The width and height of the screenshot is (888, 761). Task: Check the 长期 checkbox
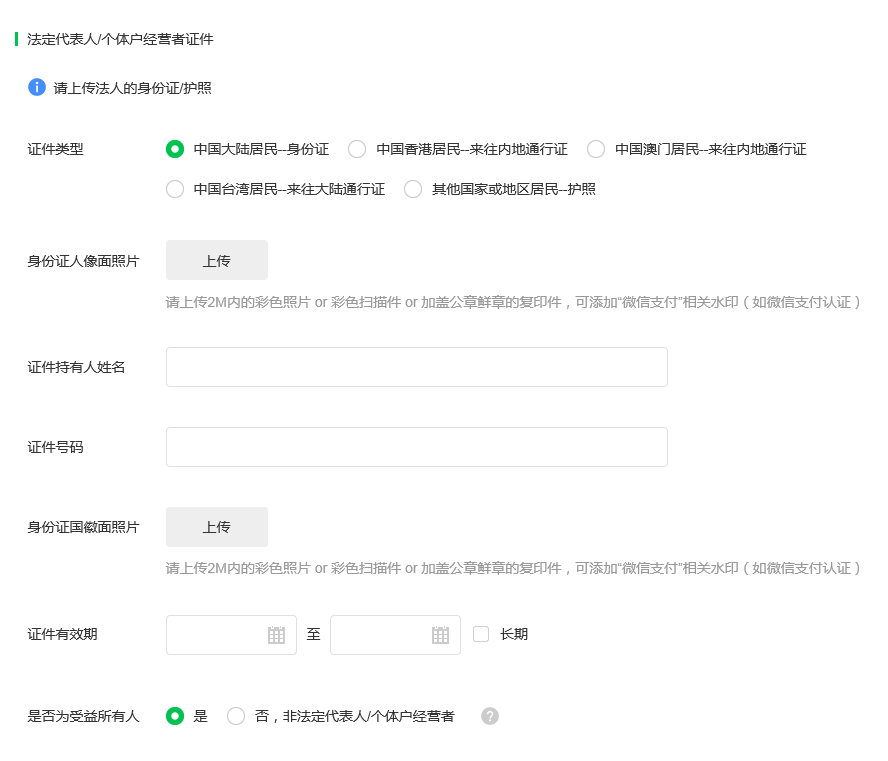tap(481, 634)
